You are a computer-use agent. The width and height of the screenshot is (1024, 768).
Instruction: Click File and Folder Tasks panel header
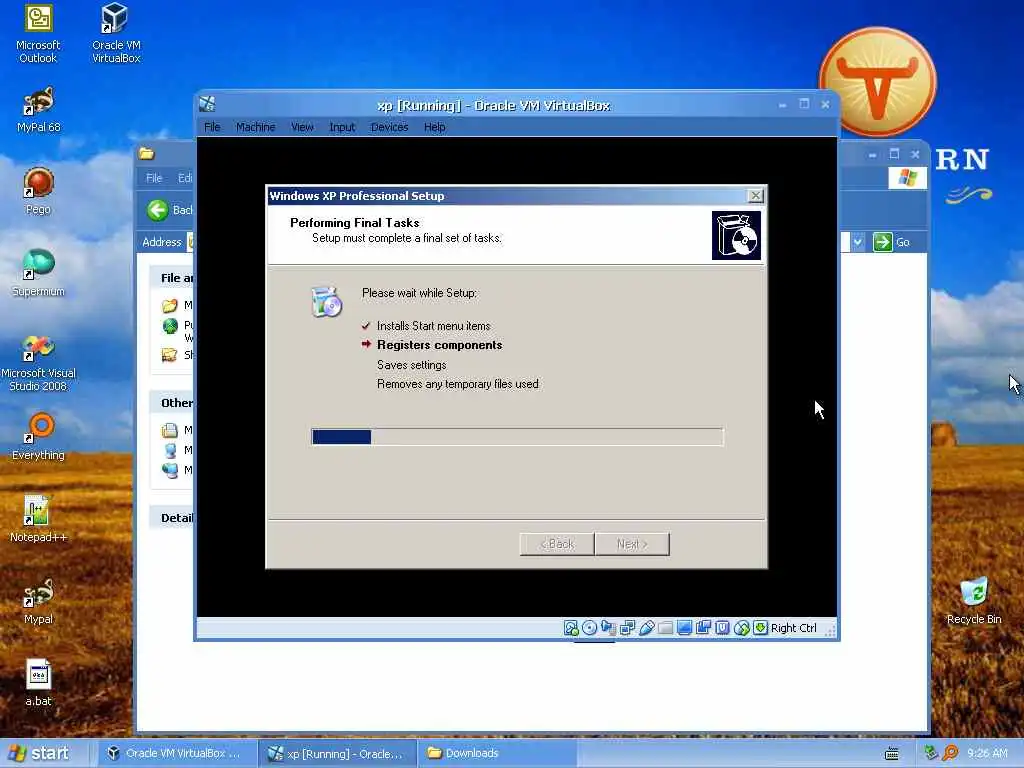(172, 278)
